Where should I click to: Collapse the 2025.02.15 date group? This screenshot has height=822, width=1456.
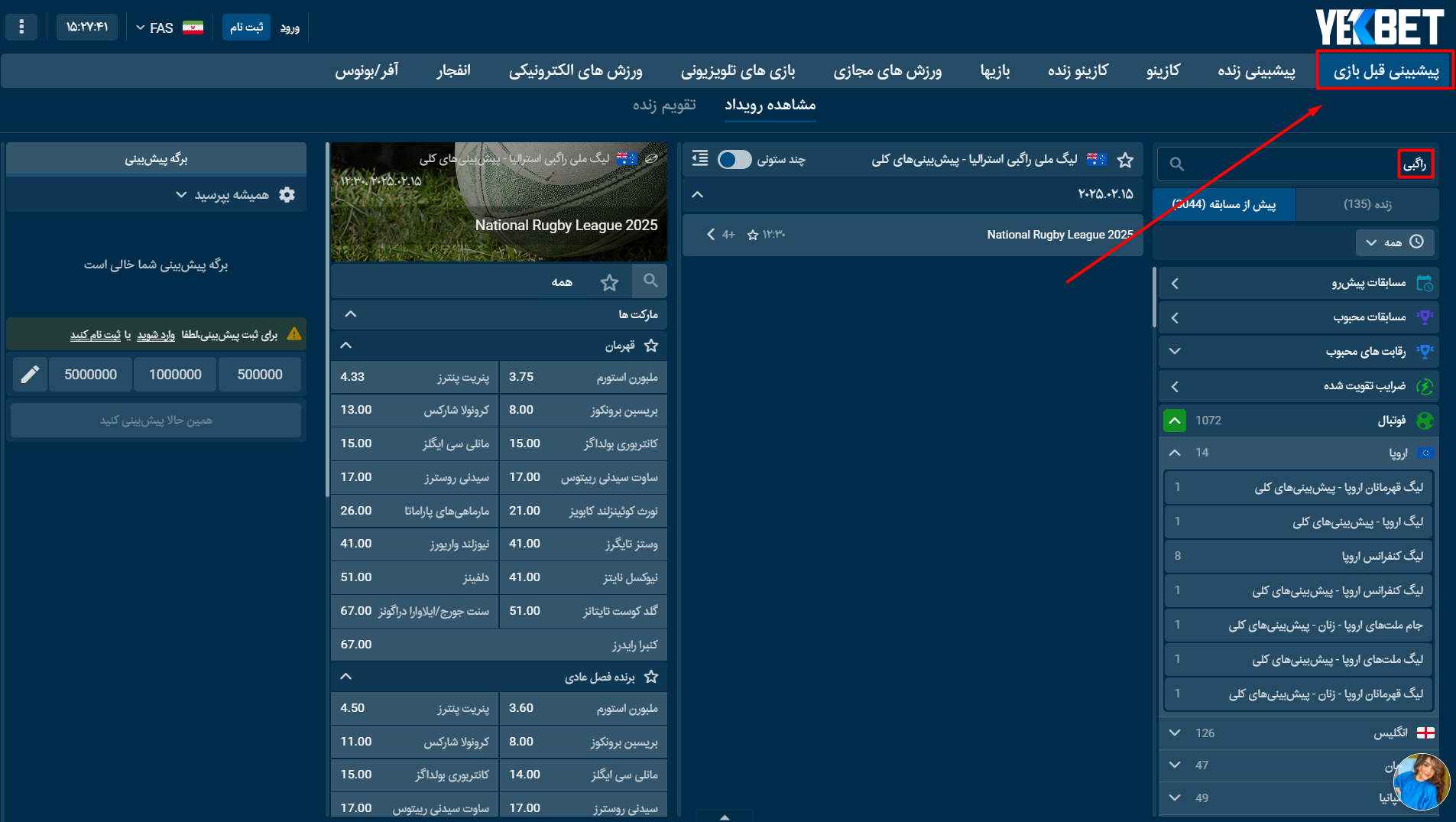(697, 194)
